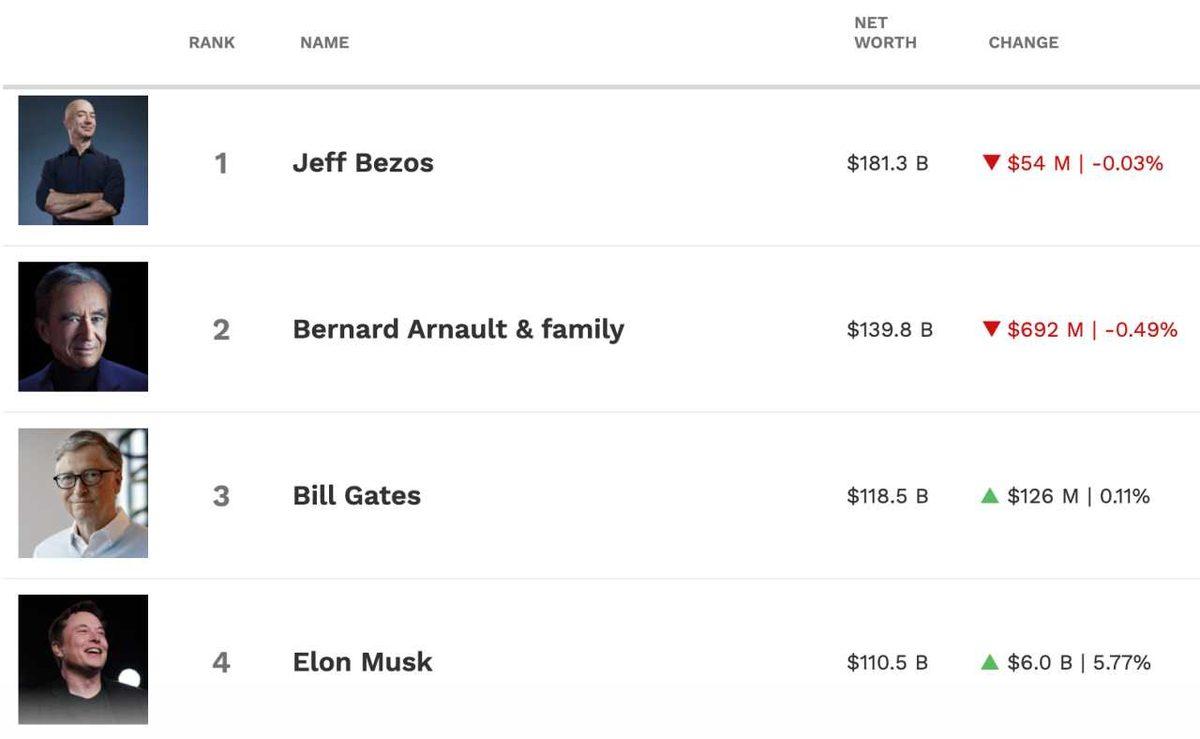Image resolution: width=1200 pixels, height=739 pixels.
Task: Sort the list by NAME column
Action: pos(324,42)
